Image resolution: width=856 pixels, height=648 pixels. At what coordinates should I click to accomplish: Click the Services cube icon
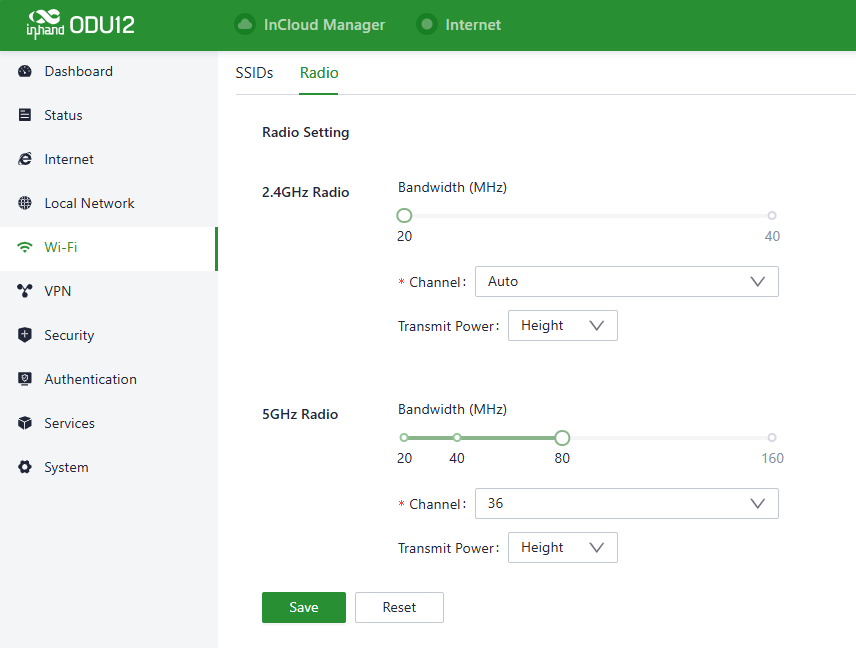point(25,424)
